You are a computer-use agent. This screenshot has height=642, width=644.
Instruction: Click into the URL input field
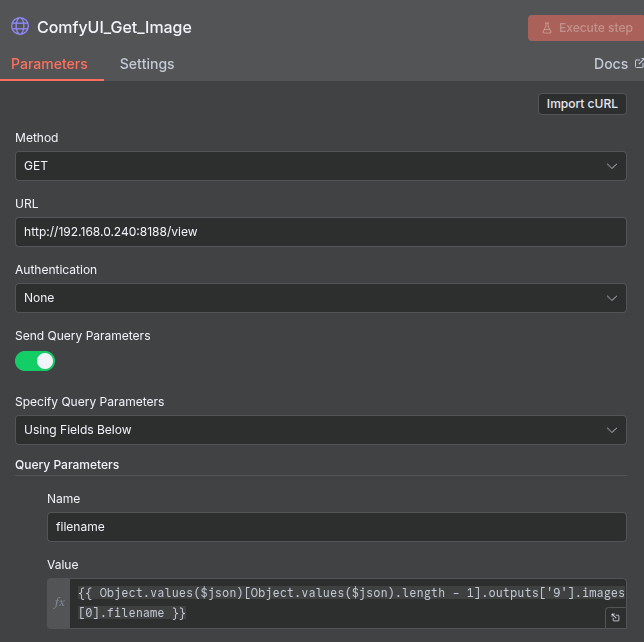pyautogui.click(x=320, y=232)
